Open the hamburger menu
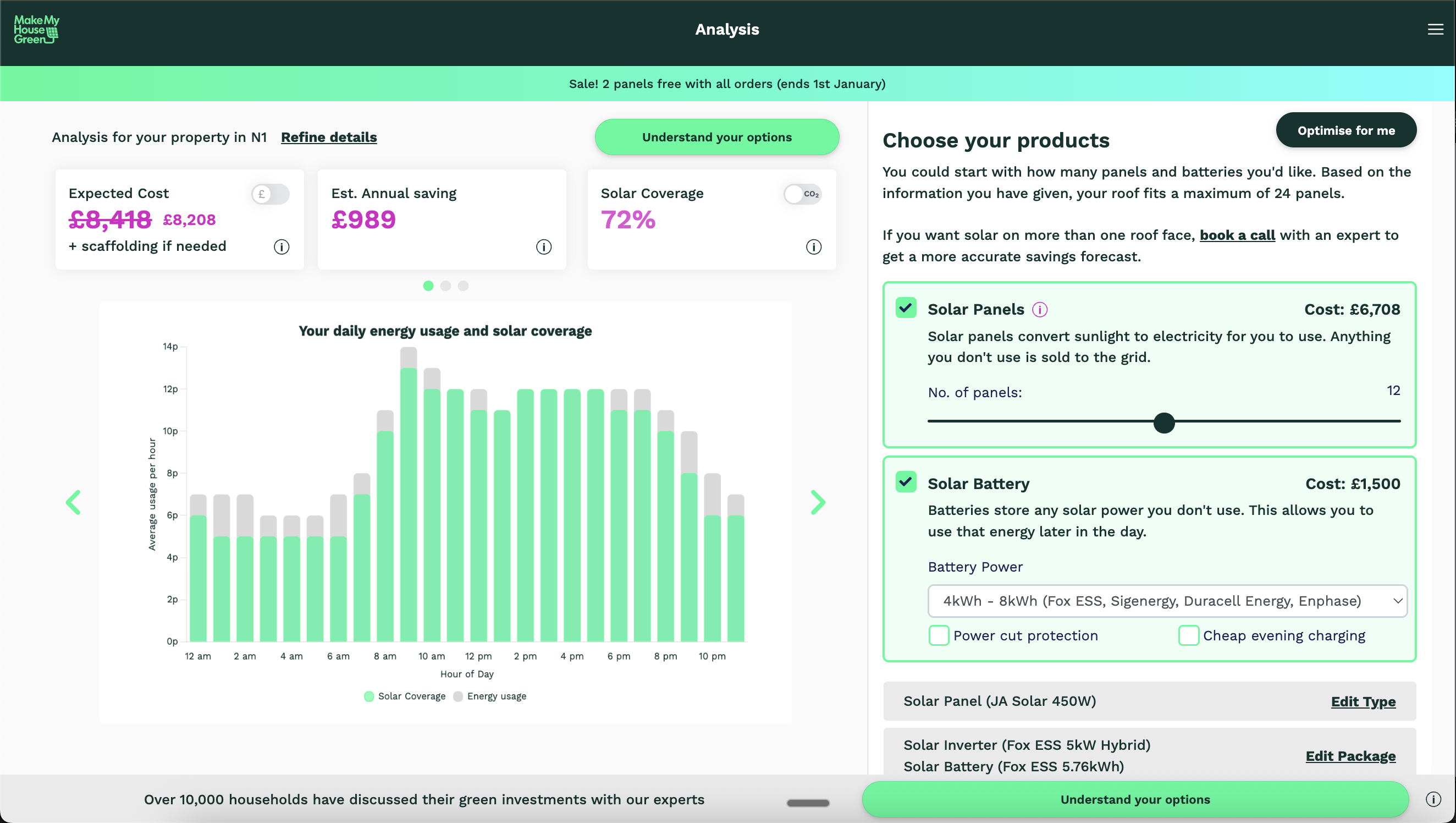 pyautogui.click(x=1435, y=29)
